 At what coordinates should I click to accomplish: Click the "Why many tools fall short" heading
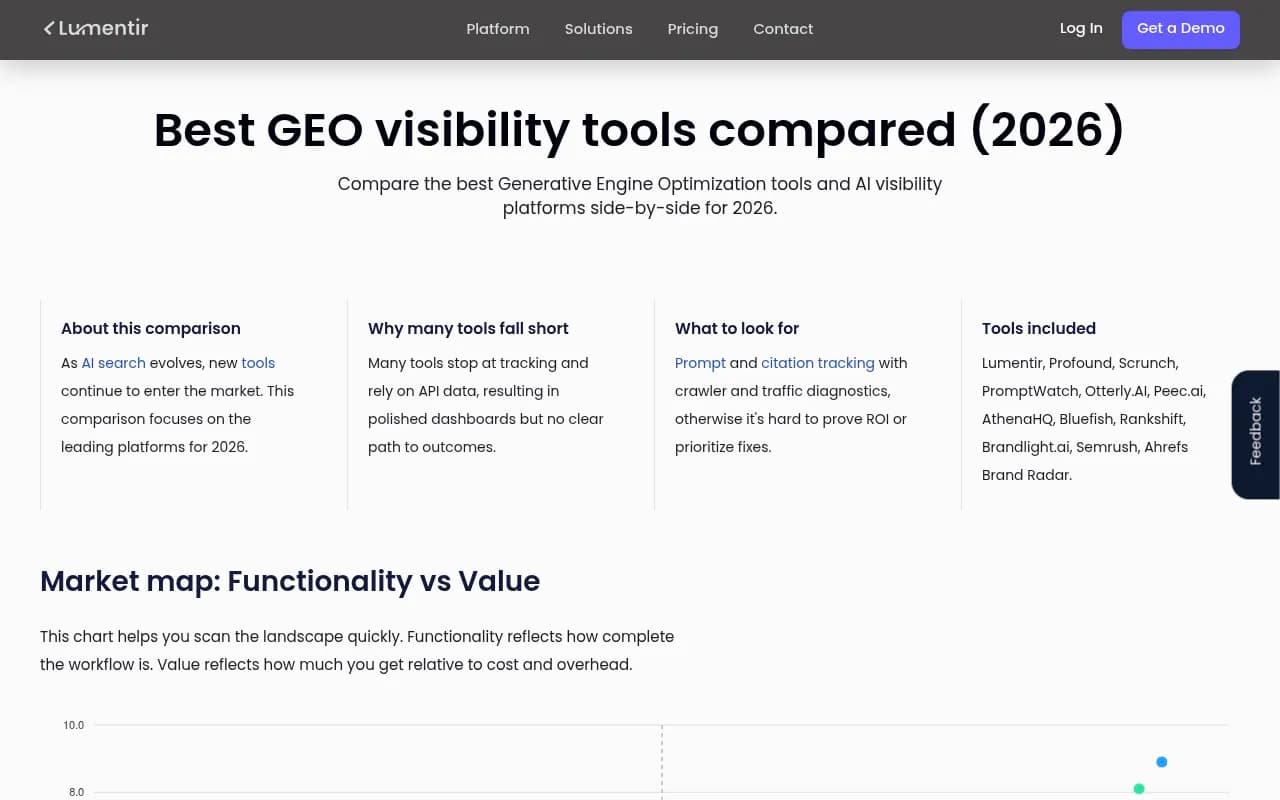(x=468, y=328)
